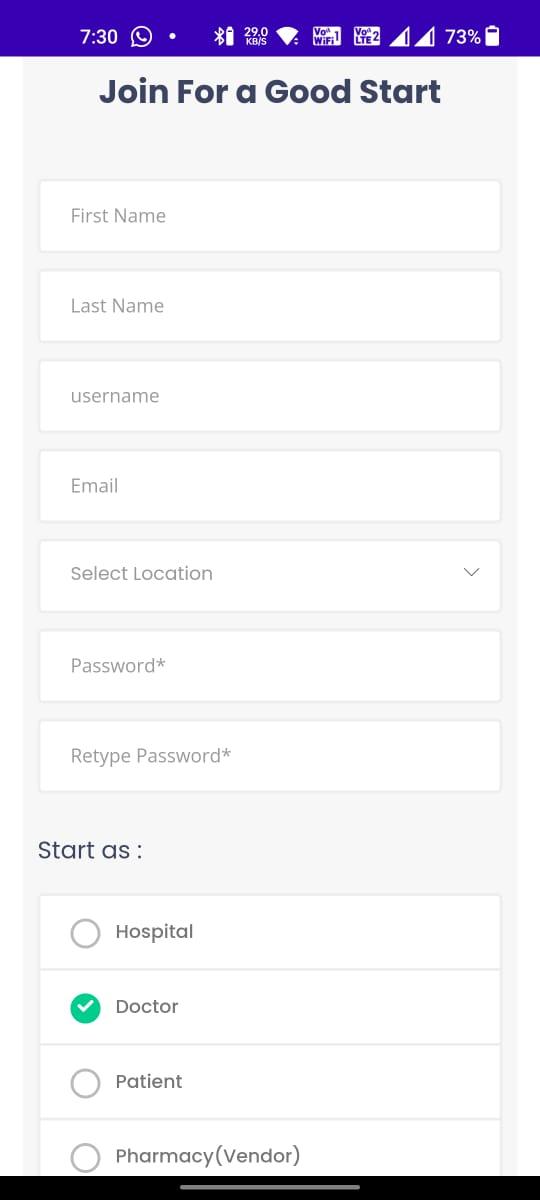Select the Email input box
540x1200 pixels.
(270, 486)
